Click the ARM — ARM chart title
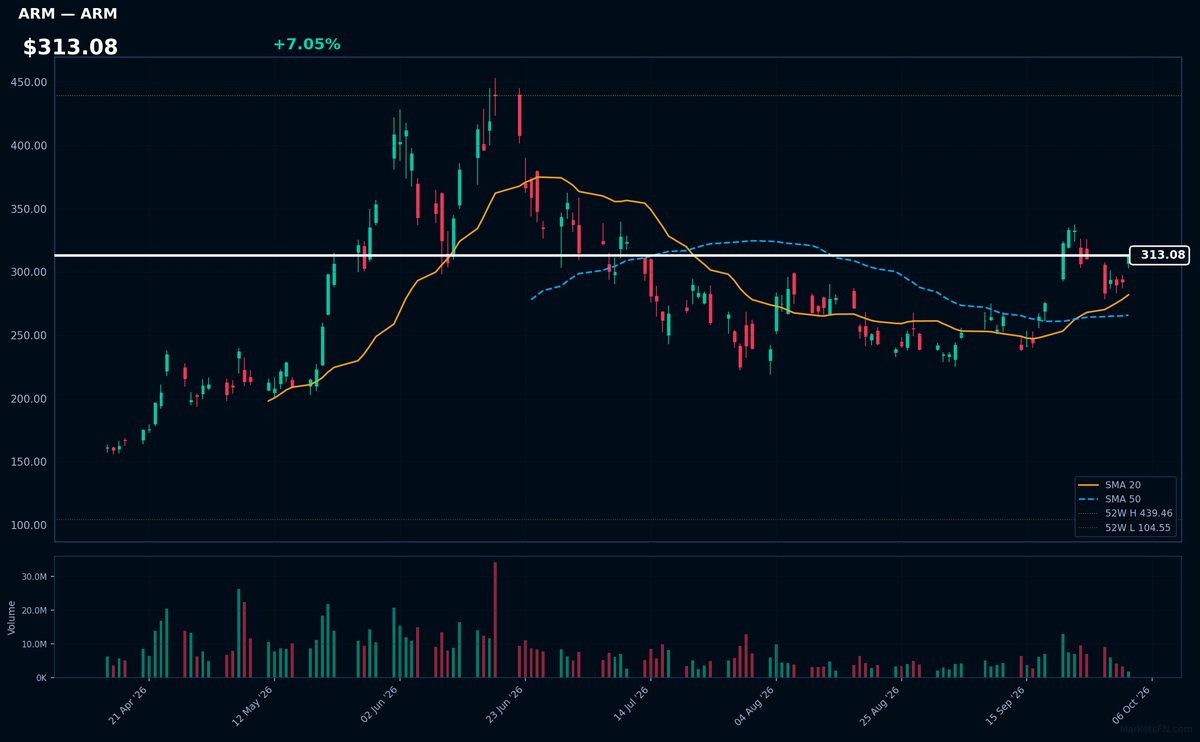Image resolution: width=1200 pixels, height=742 pixels. tap(67, 14)
